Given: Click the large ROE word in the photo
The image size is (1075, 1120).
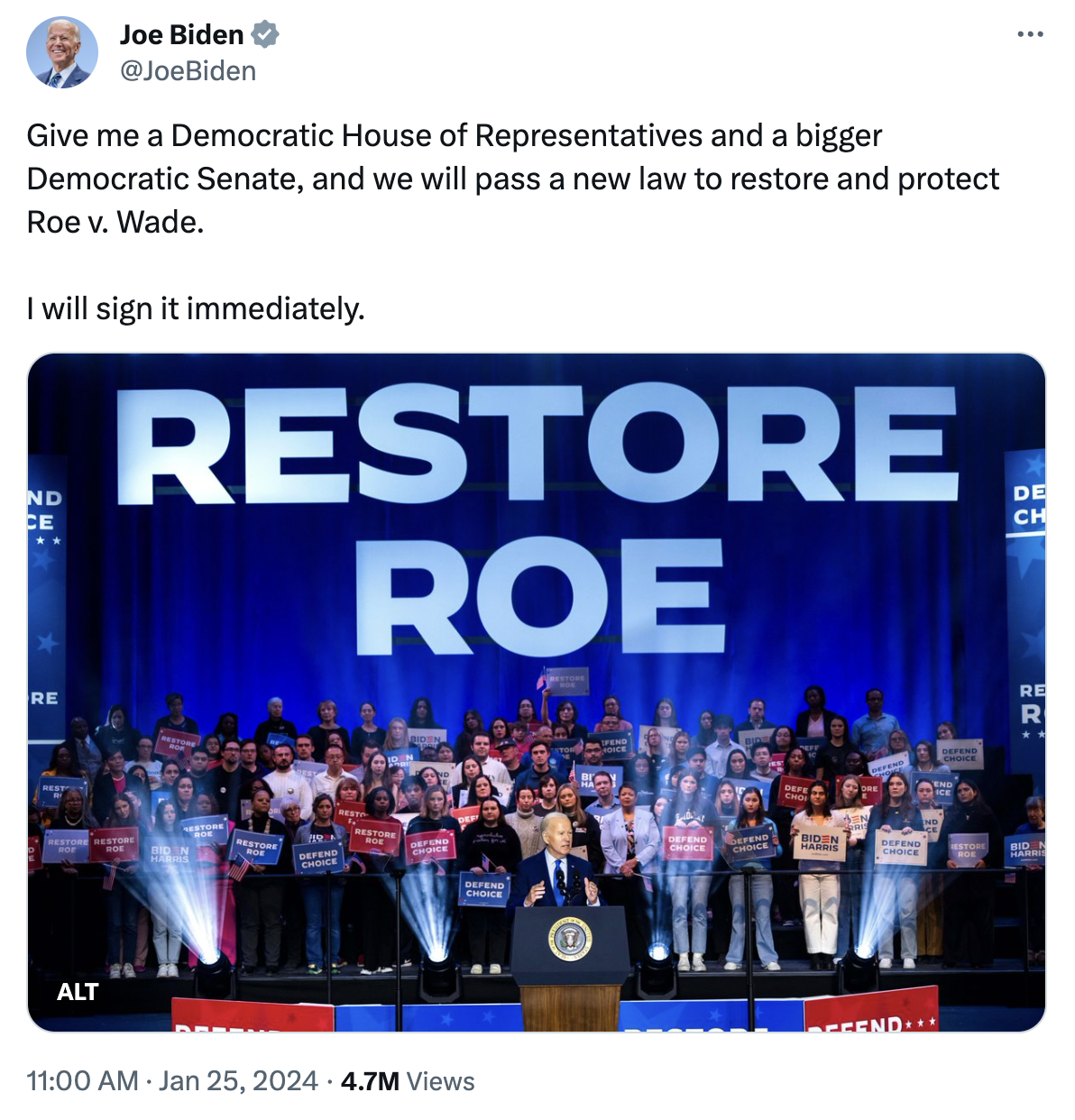Looking at the screenshot, I should [x=540, y=596].
